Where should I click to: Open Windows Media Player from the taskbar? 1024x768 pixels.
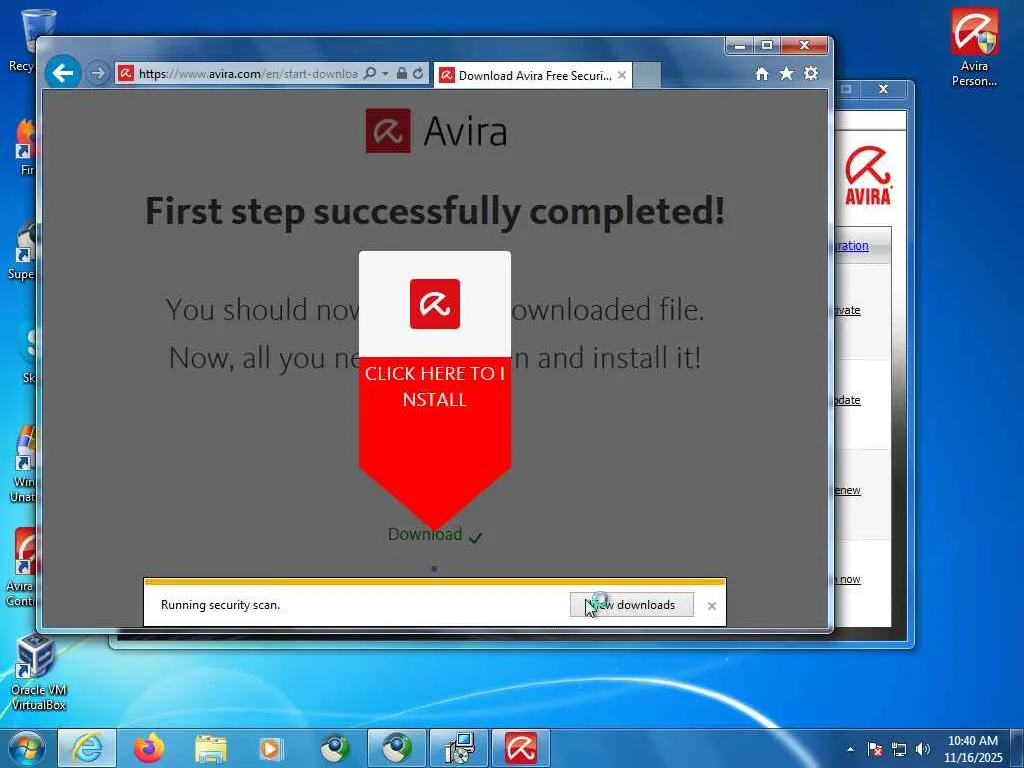coord(270,748)
